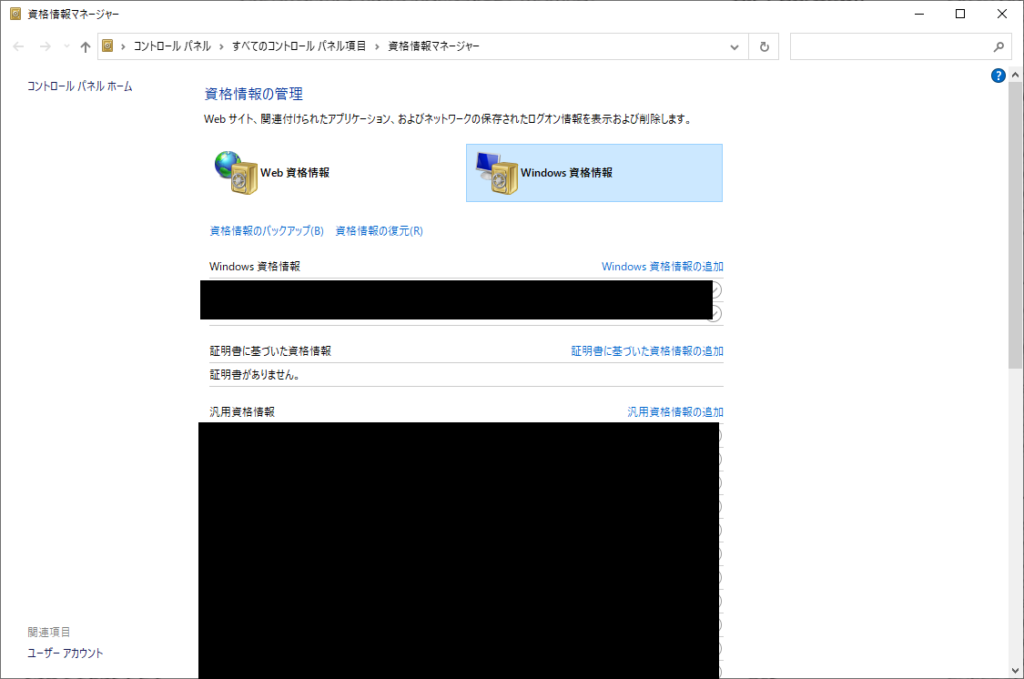Click 資格情報の復元(R) link

(379, 231)
